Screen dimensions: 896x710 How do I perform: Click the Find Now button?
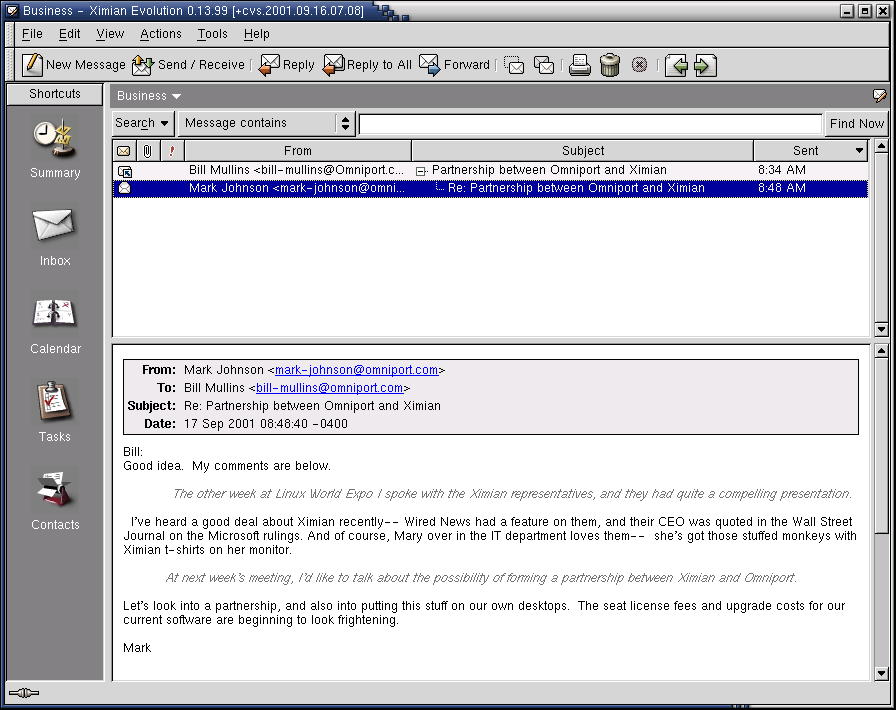tap(856, 123)
